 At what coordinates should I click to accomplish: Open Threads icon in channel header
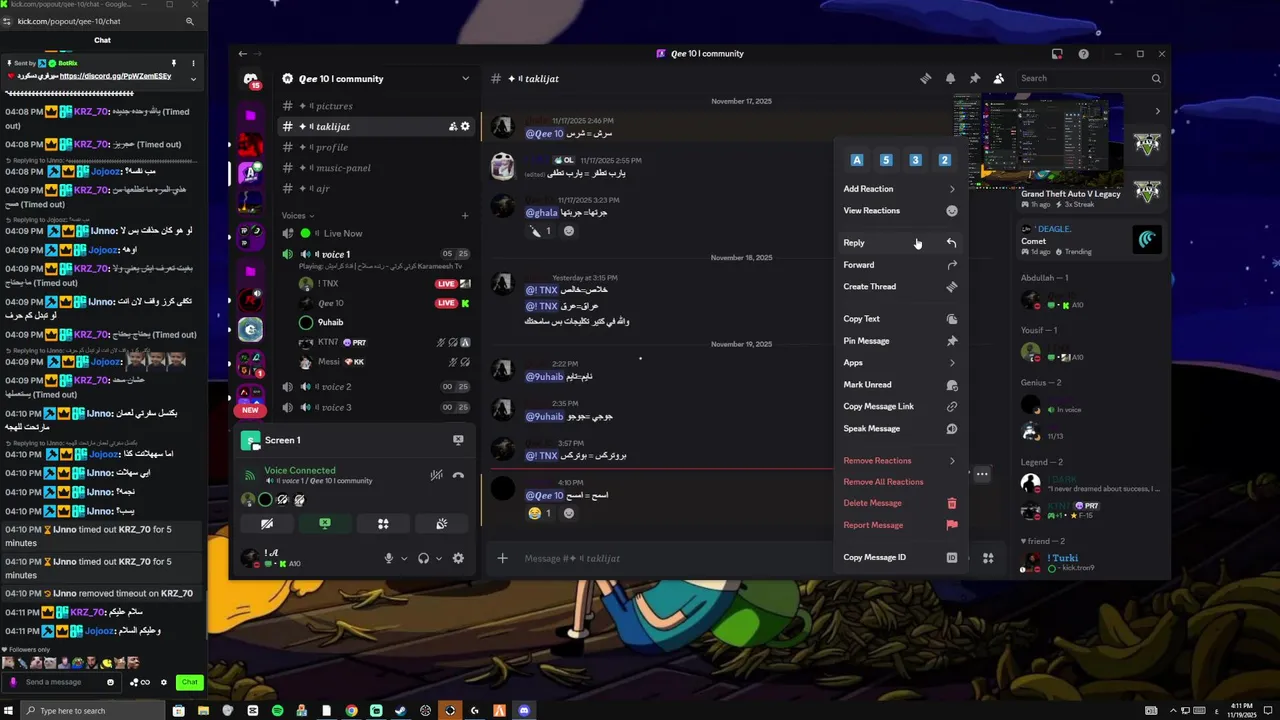(926, 78)
